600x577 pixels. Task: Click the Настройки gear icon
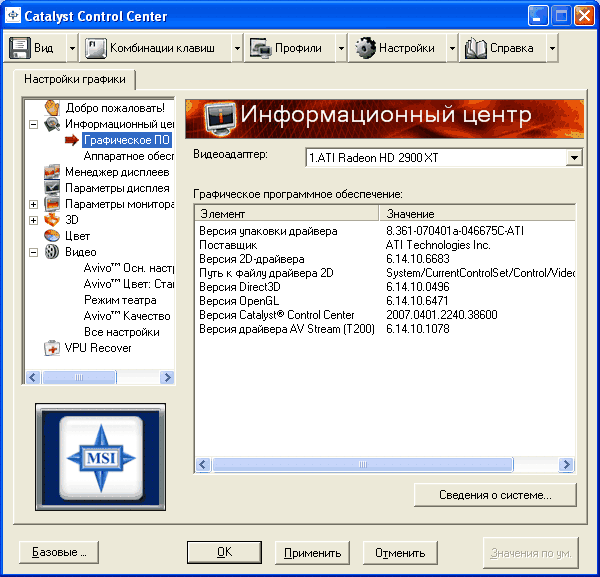pyautogui.click(x=365, y=48)
